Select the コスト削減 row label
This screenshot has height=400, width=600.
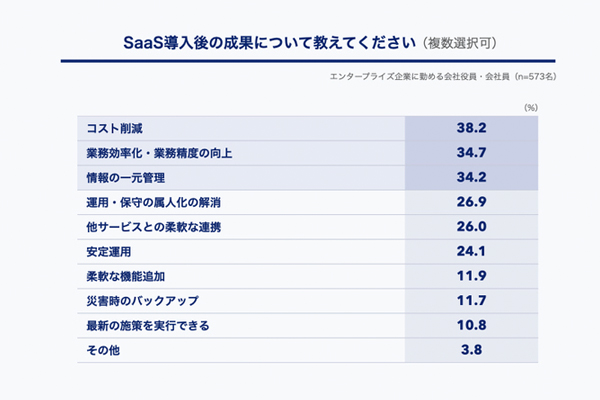coord(114,130)
